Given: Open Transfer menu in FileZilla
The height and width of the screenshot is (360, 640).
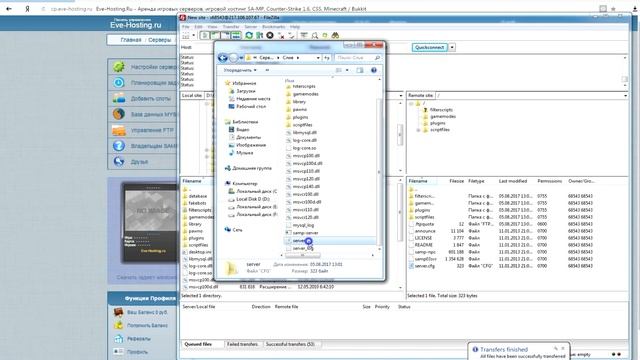Looking at the screenshot, I should pyautogui.click(x=231, y=27).
